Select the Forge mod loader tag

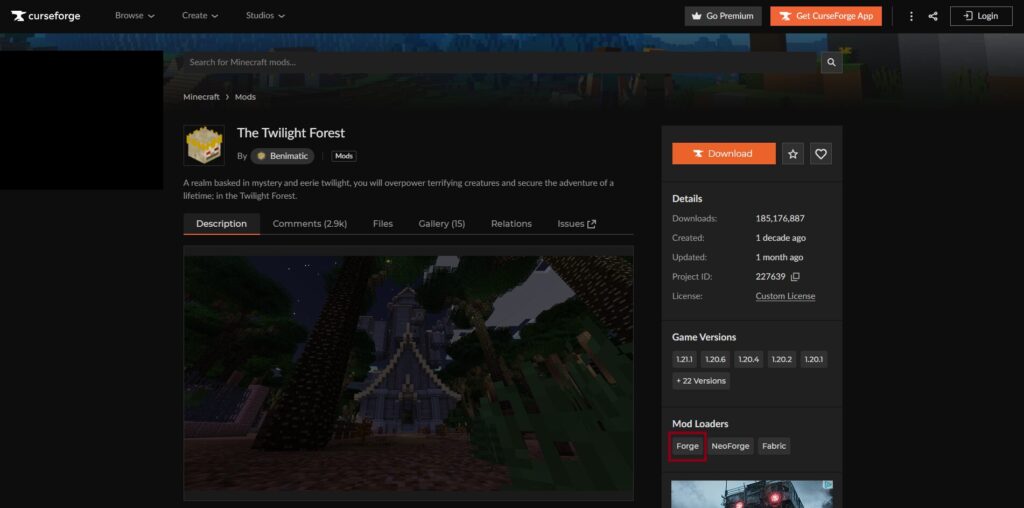point(687,446)
